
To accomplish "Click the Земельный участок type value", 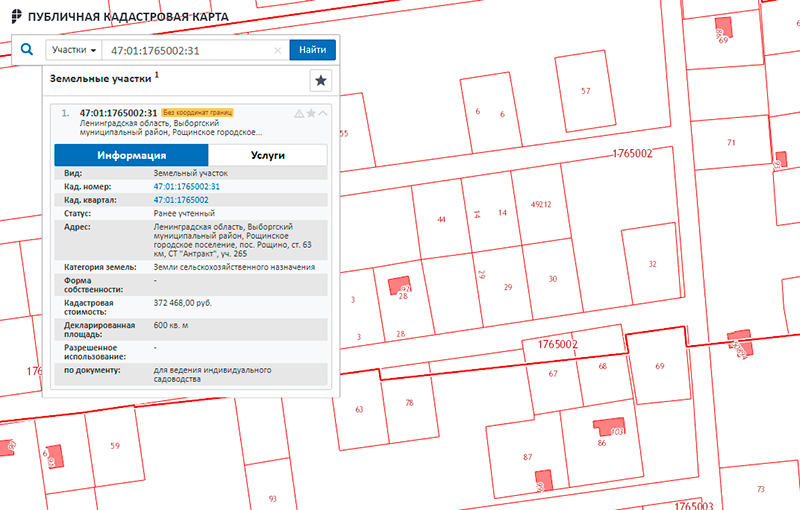I will [191, 173].
